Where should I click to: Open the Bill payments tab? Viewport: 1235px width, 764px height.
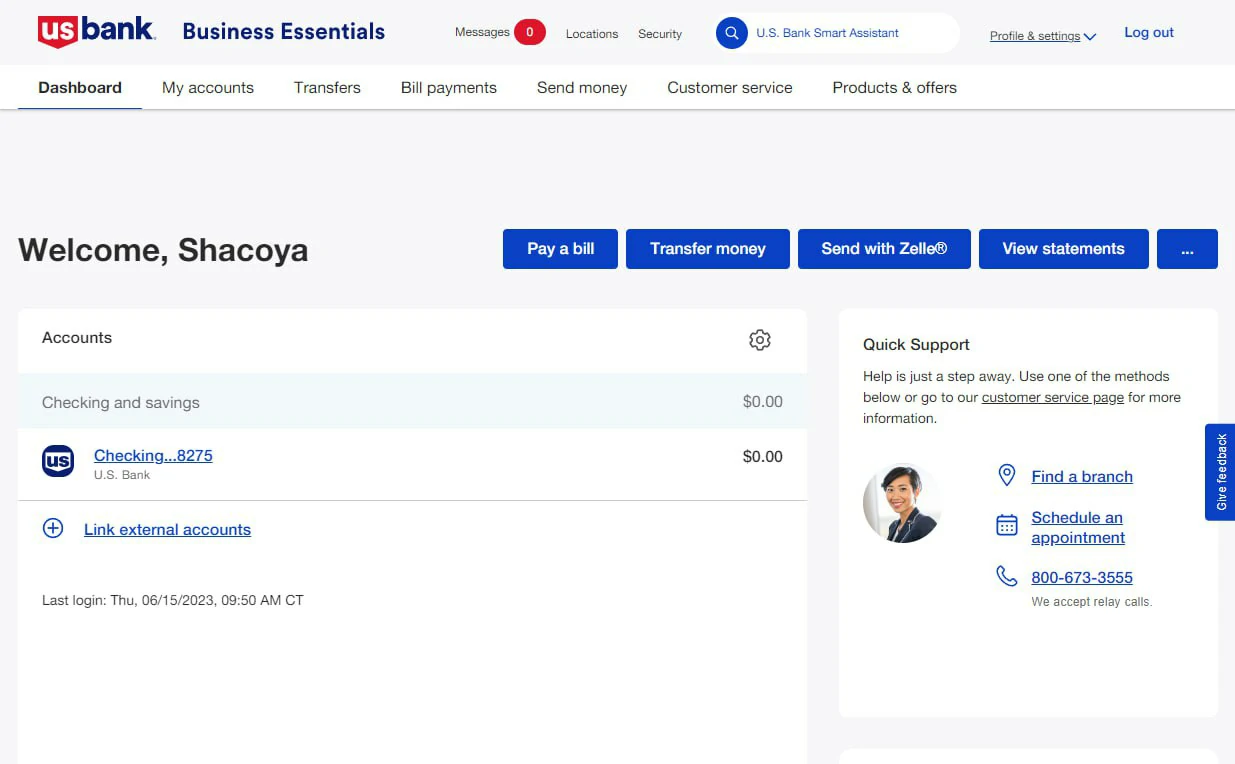[449, 88]
